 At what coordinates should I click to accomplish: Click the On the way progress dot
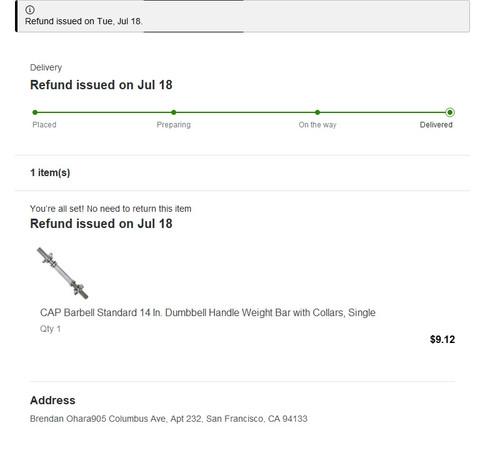pos(317,112)
